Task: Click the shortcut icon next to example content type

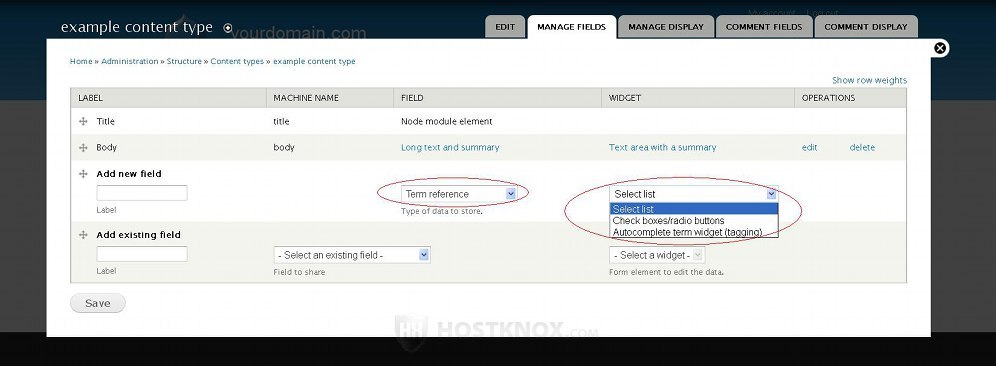Action: tap(228, 28)
